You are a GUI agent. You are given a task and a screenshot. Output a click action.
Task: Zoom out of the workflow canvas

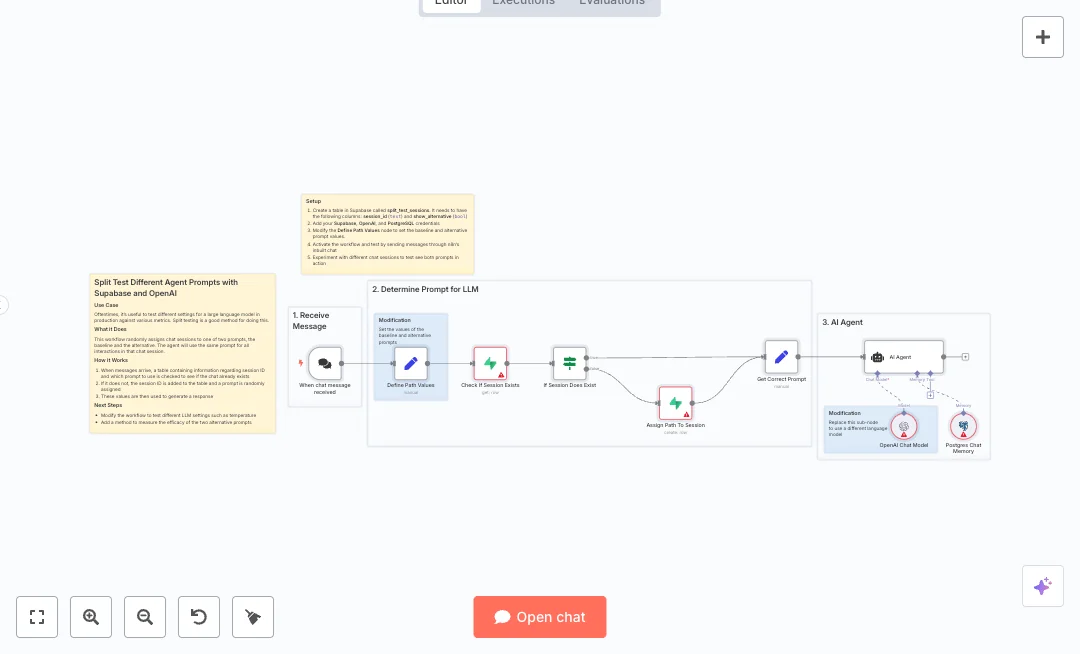(x=145, y=617)
